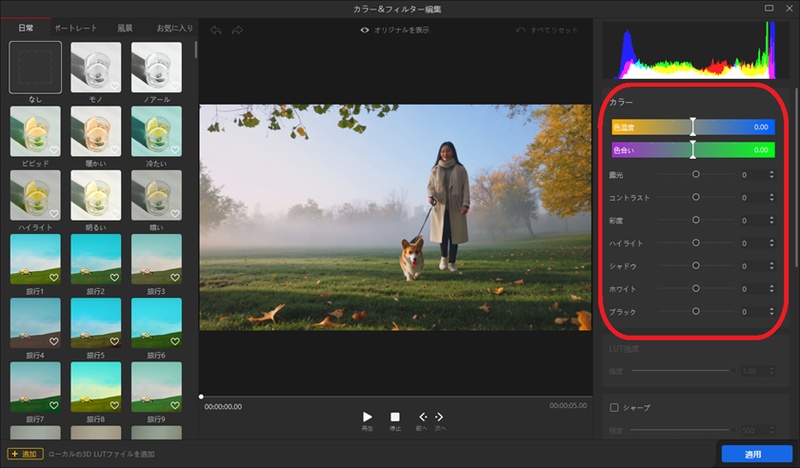The width and height of the screenshot is (800, 468).
Task: Favorite the 暗い filter with heart icon
Action: (175, 213)
